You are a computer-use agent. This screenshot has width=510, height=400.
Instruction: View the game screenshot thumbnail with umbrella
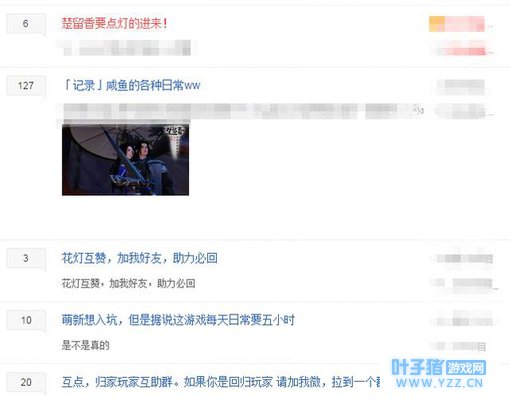pyautogui.click(x=125, y=160)
